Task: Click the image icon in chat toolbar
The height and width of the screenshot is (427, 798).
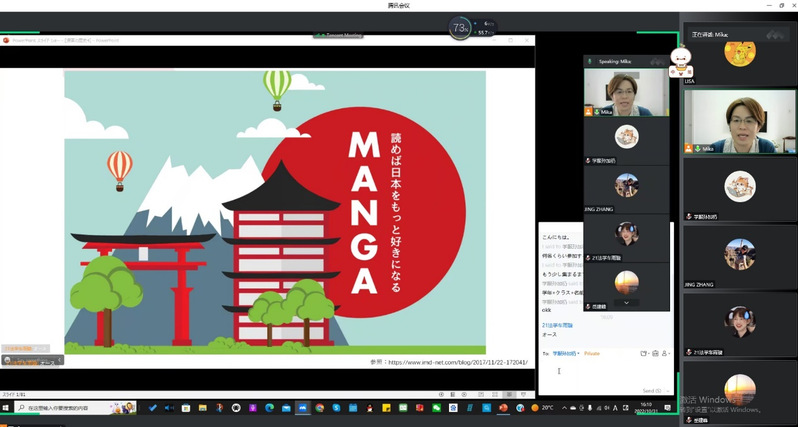Action: point(654,353)
